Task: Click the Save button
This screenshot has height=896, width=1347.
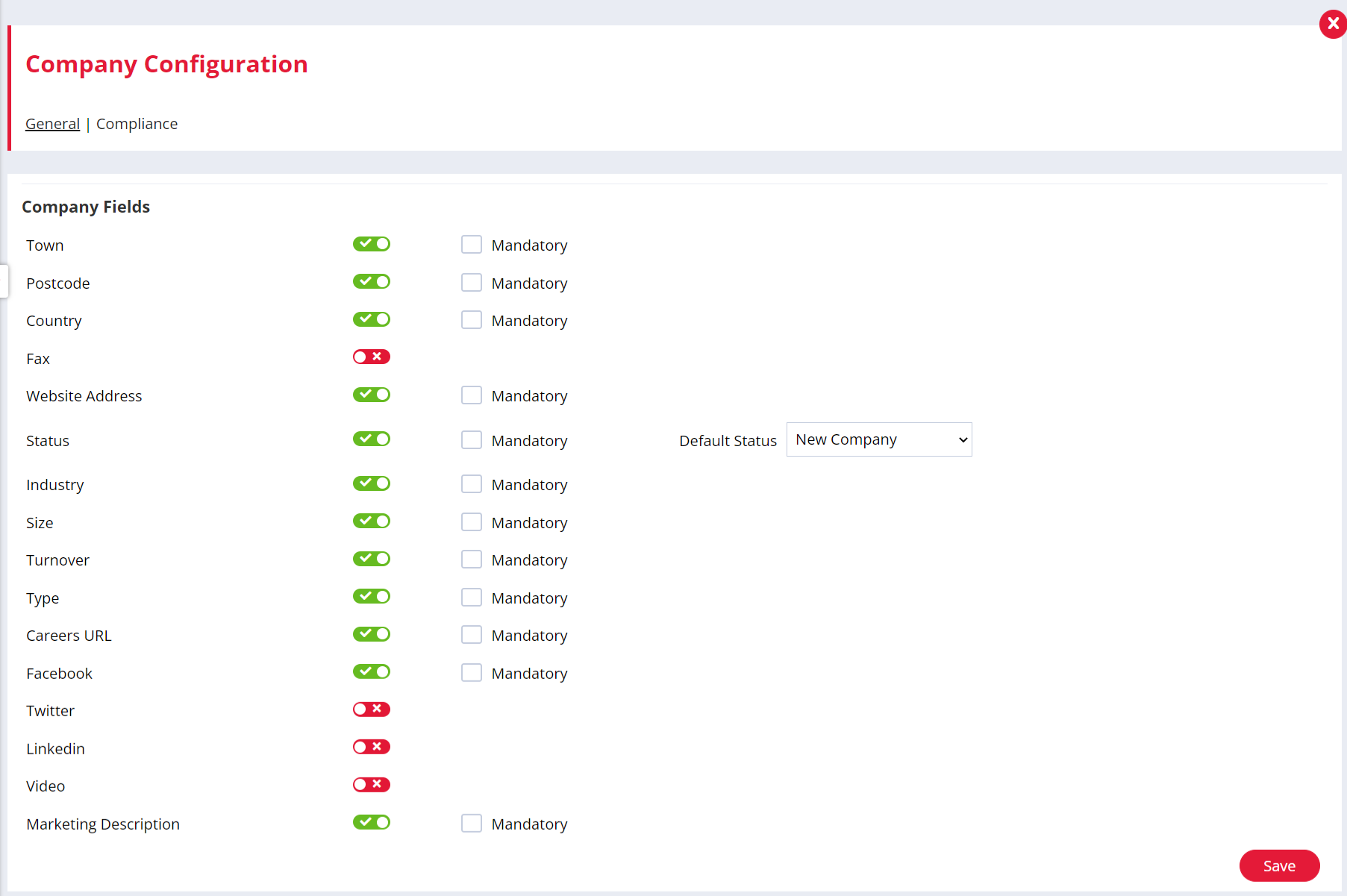Action: tap(1279, 865)
